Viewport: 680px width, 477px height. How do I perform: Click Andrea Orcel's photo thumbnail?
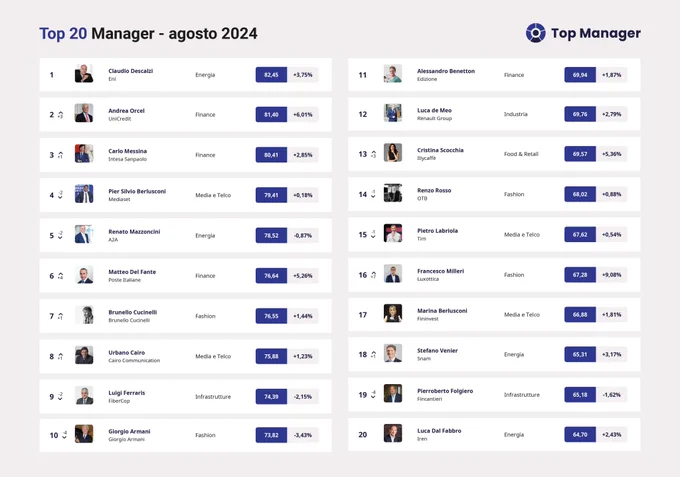[84, 113]
